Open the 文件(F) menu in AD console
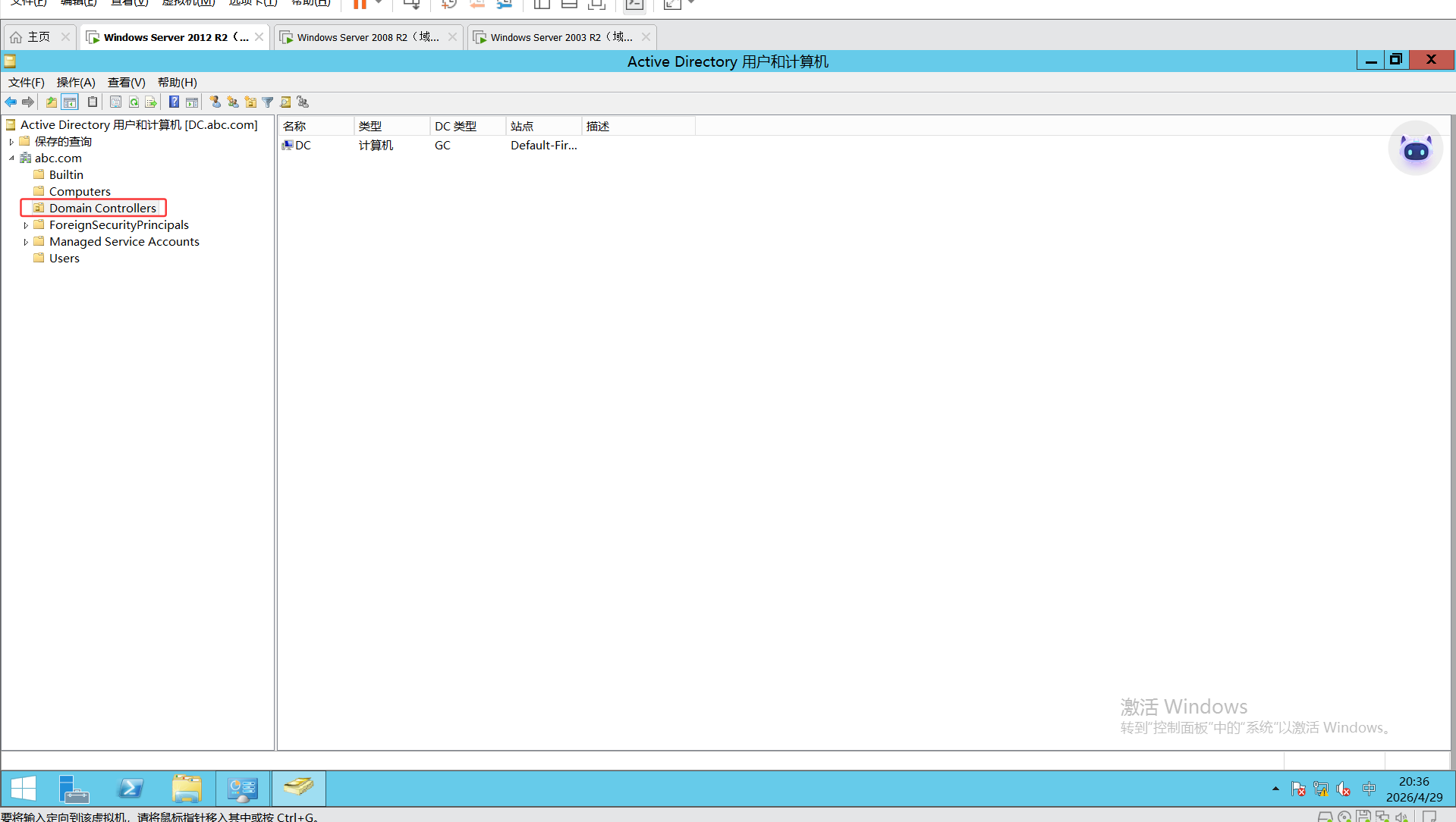This screenshot has width=1456, height=822. [x=27, y=83]
